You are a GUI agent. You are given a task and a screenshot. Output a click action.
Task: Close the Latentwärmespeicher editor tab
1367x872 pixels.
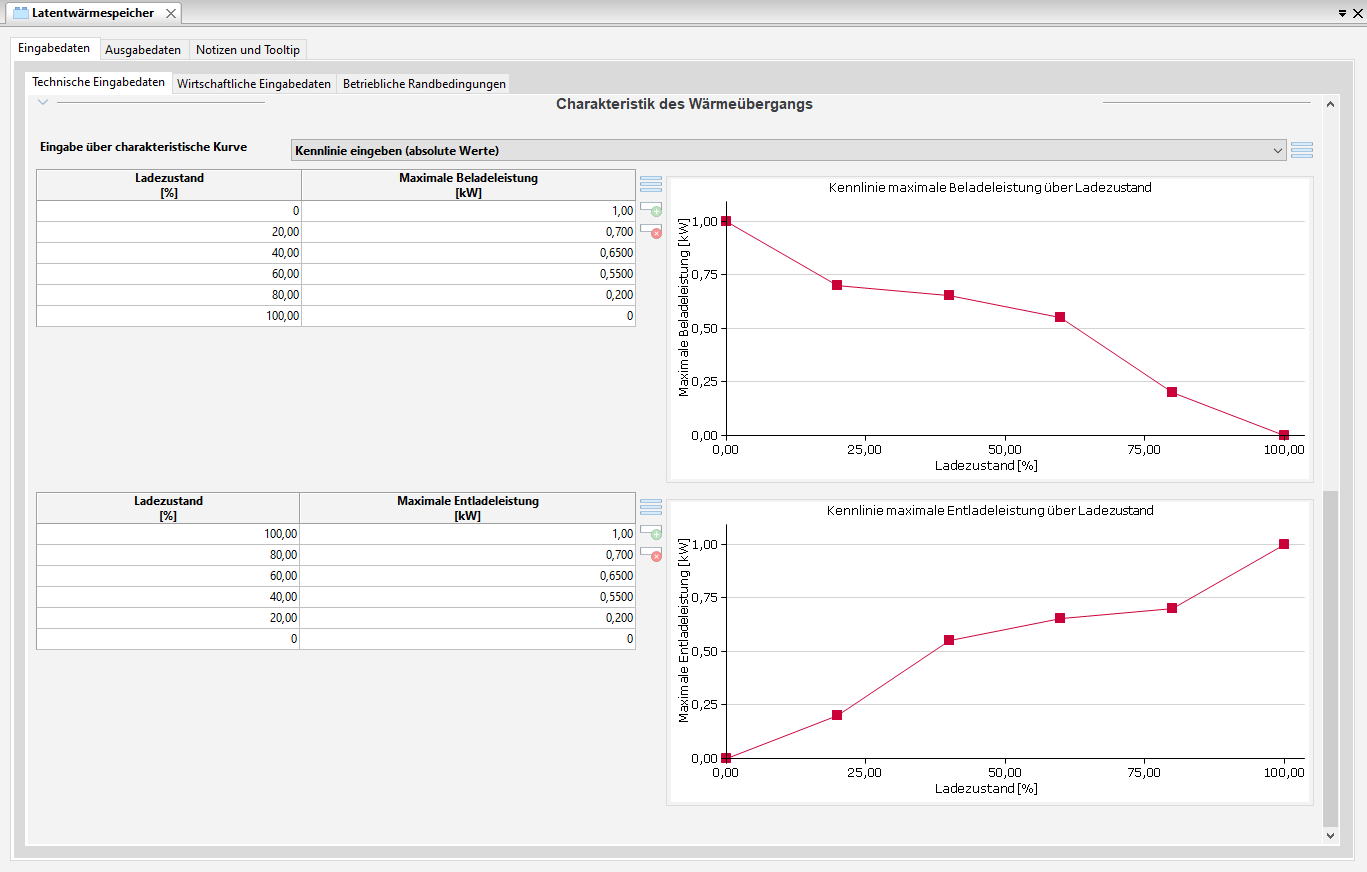tap(171, 13)
